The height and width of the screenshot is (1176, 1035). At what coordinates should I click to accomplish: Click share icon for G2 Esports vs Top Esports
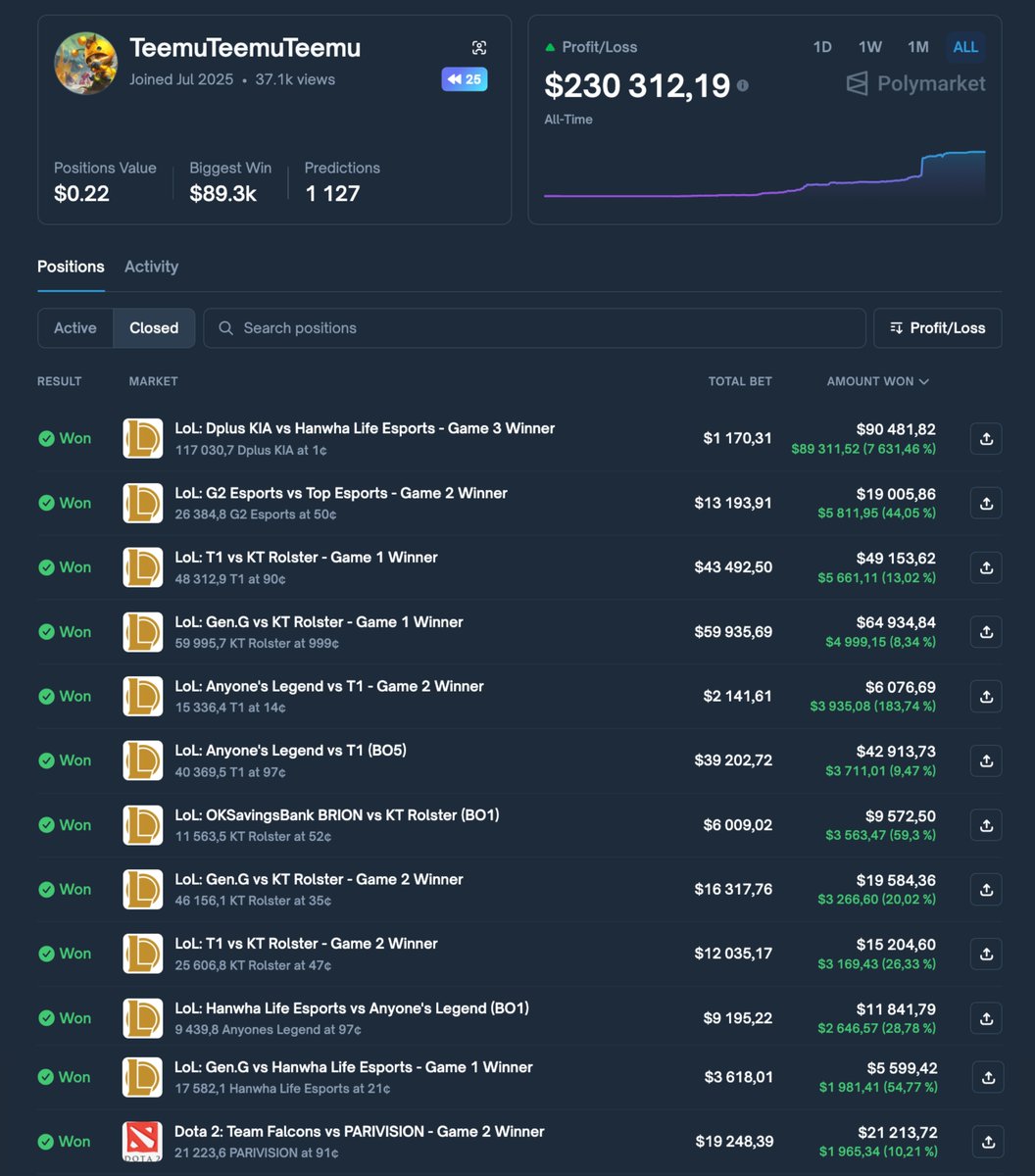pos(986,503)
